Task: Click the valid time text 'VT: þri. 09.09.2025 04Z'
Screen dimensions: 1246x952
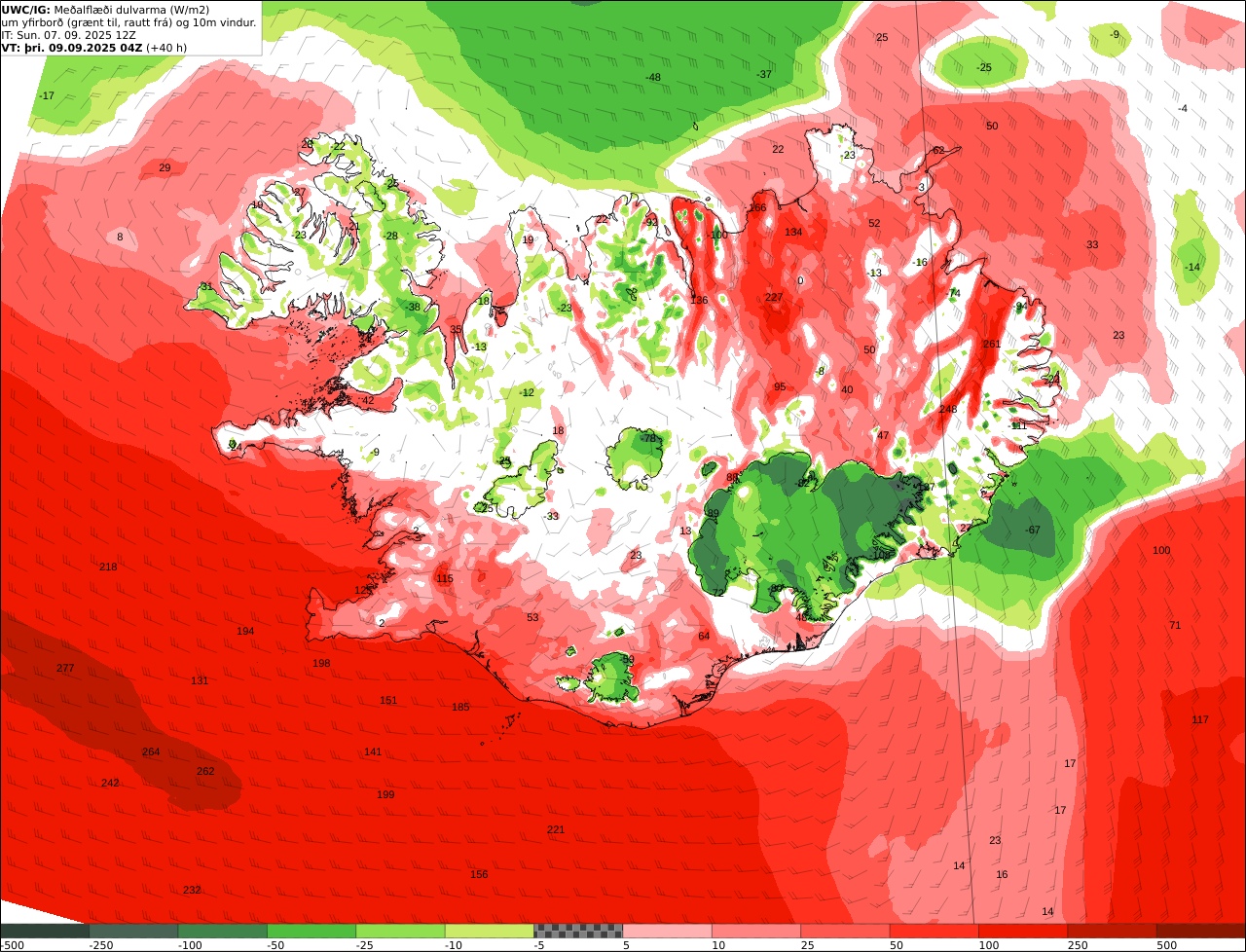Action: click(x=73, y=47)
